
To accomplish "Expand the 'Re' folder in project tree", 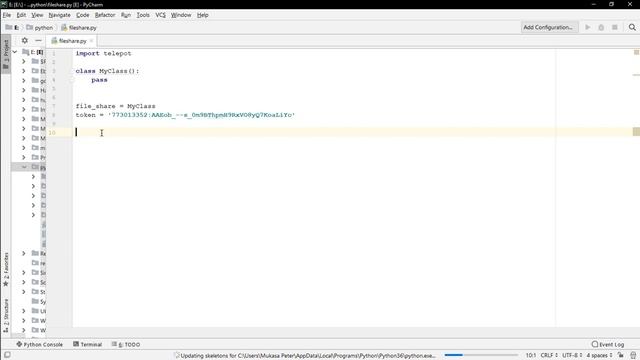I will coord(24,253).
